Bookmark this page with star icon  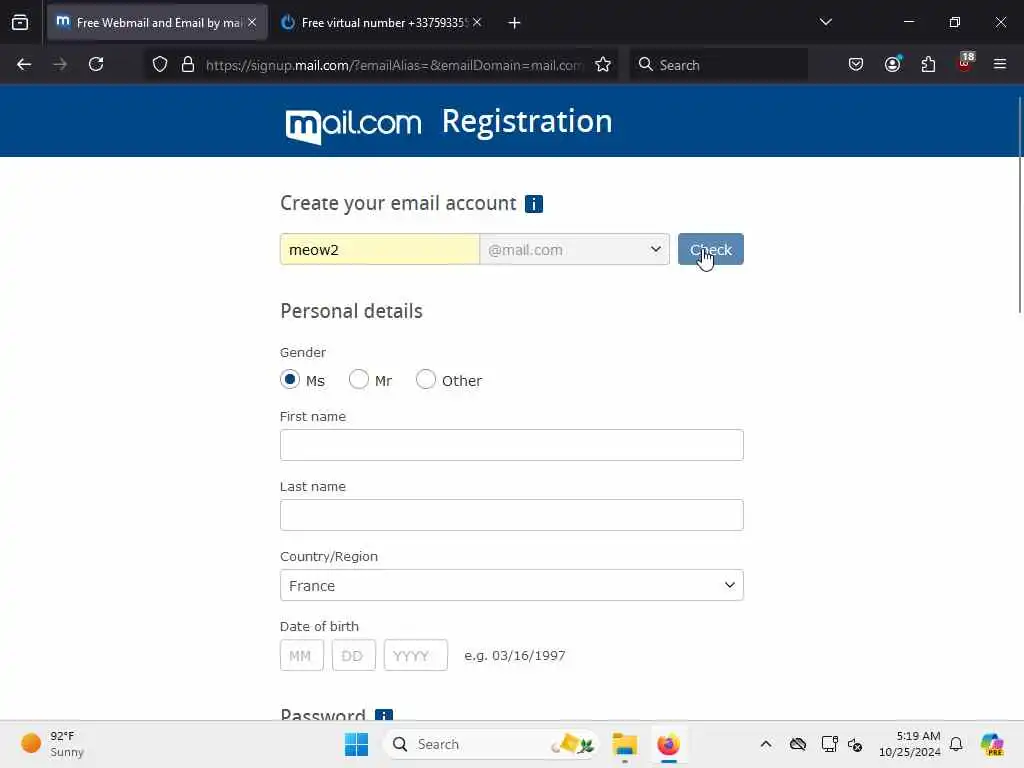(603, 64)
